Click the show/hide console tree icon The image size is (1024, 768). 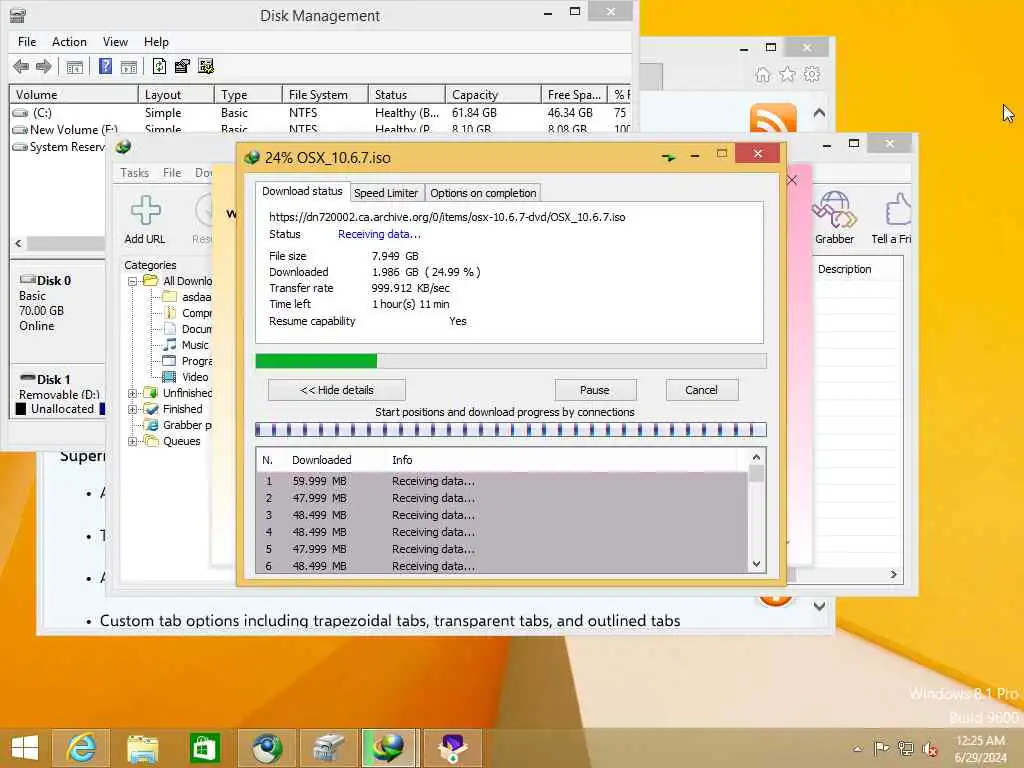[x=74, y=67]
